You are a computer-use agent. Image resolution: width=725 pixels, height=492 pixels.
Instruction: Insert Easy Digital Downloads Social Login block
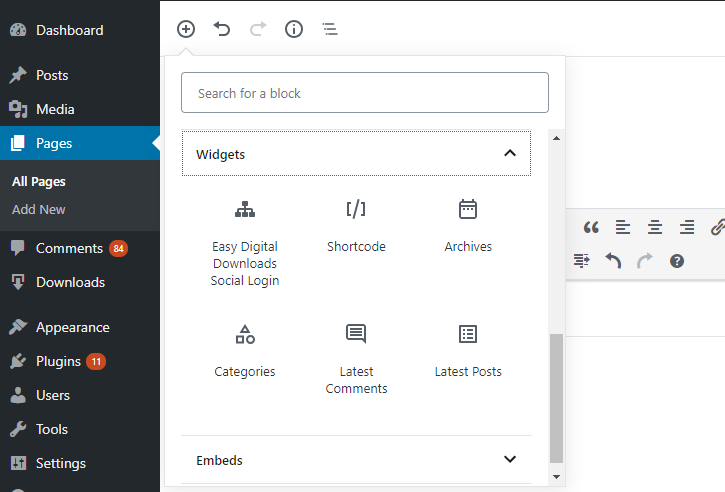pos(245,243)
